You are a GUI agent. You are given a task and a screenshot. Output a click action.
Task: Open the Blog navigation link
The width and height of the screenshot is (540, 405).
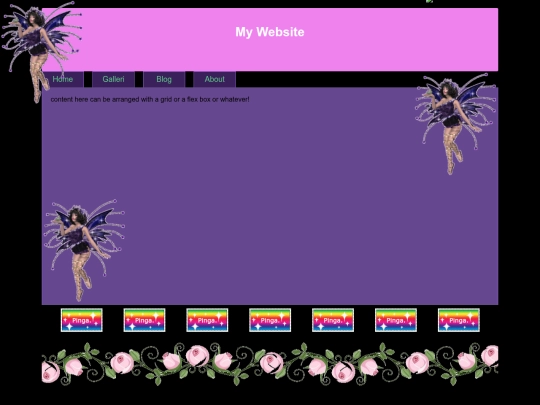pos(164,79)
